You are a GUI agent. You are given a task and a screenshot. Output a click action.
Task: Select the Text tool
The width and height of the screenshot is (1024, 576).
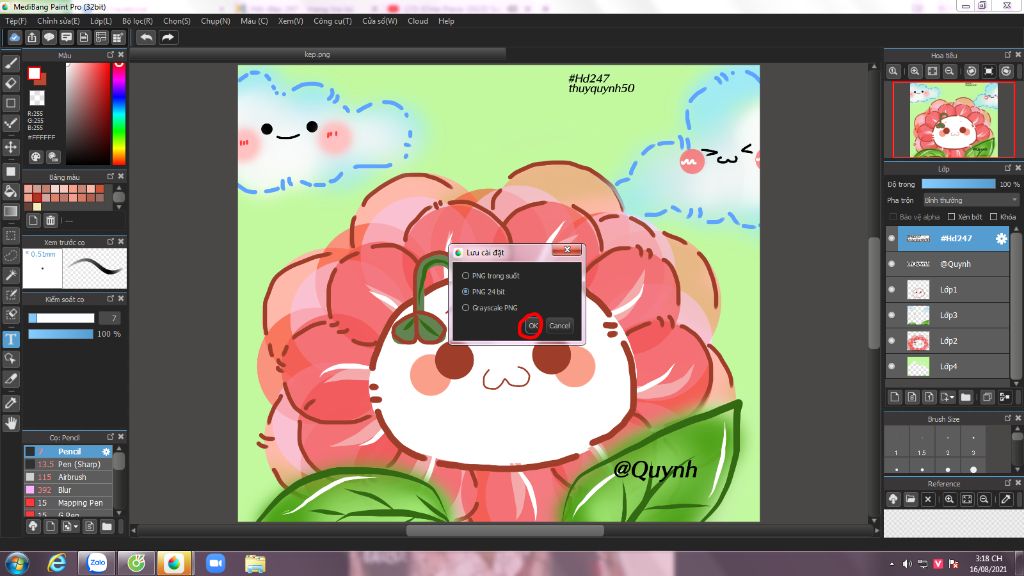(x=10, y=339)
